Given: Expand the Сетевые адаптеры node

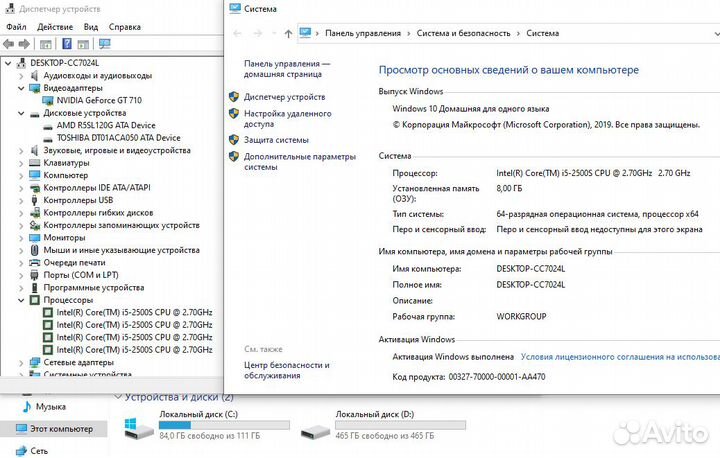Looking at the screenshot, I should pyautogui.click(x=21, y=362).
